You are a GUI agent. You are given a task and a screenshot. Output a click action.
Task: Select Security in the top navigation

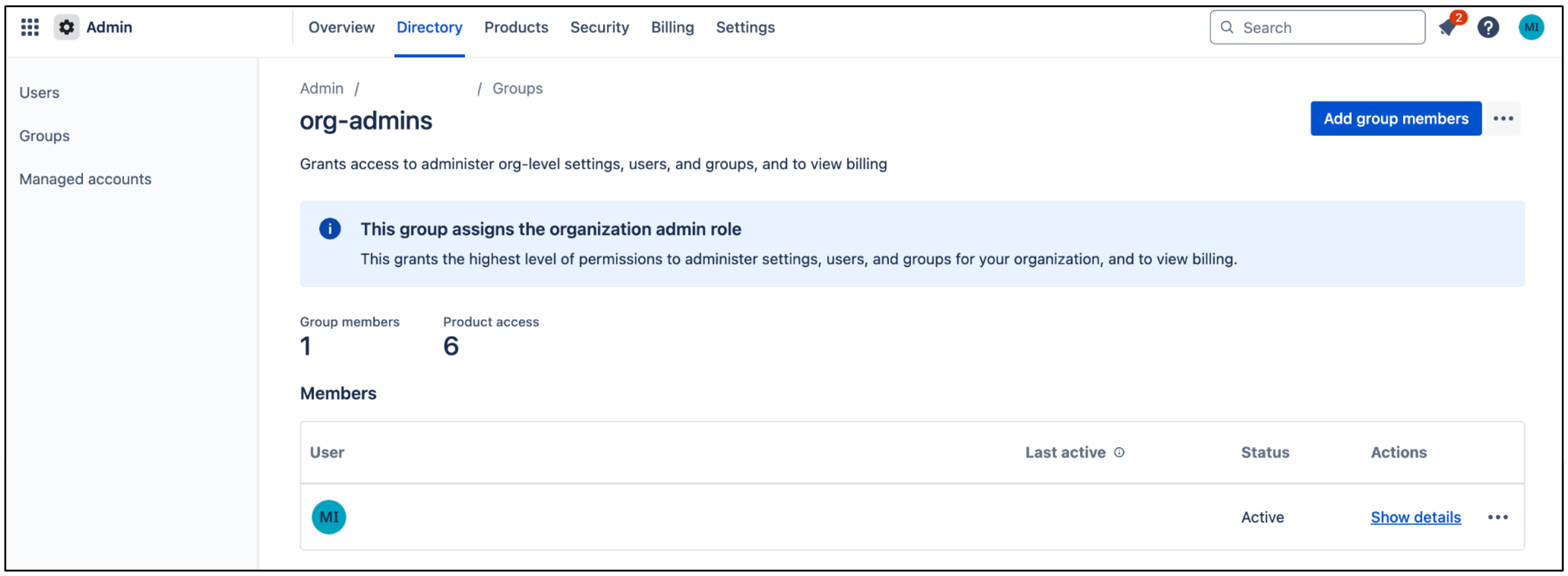click(600, 27)
